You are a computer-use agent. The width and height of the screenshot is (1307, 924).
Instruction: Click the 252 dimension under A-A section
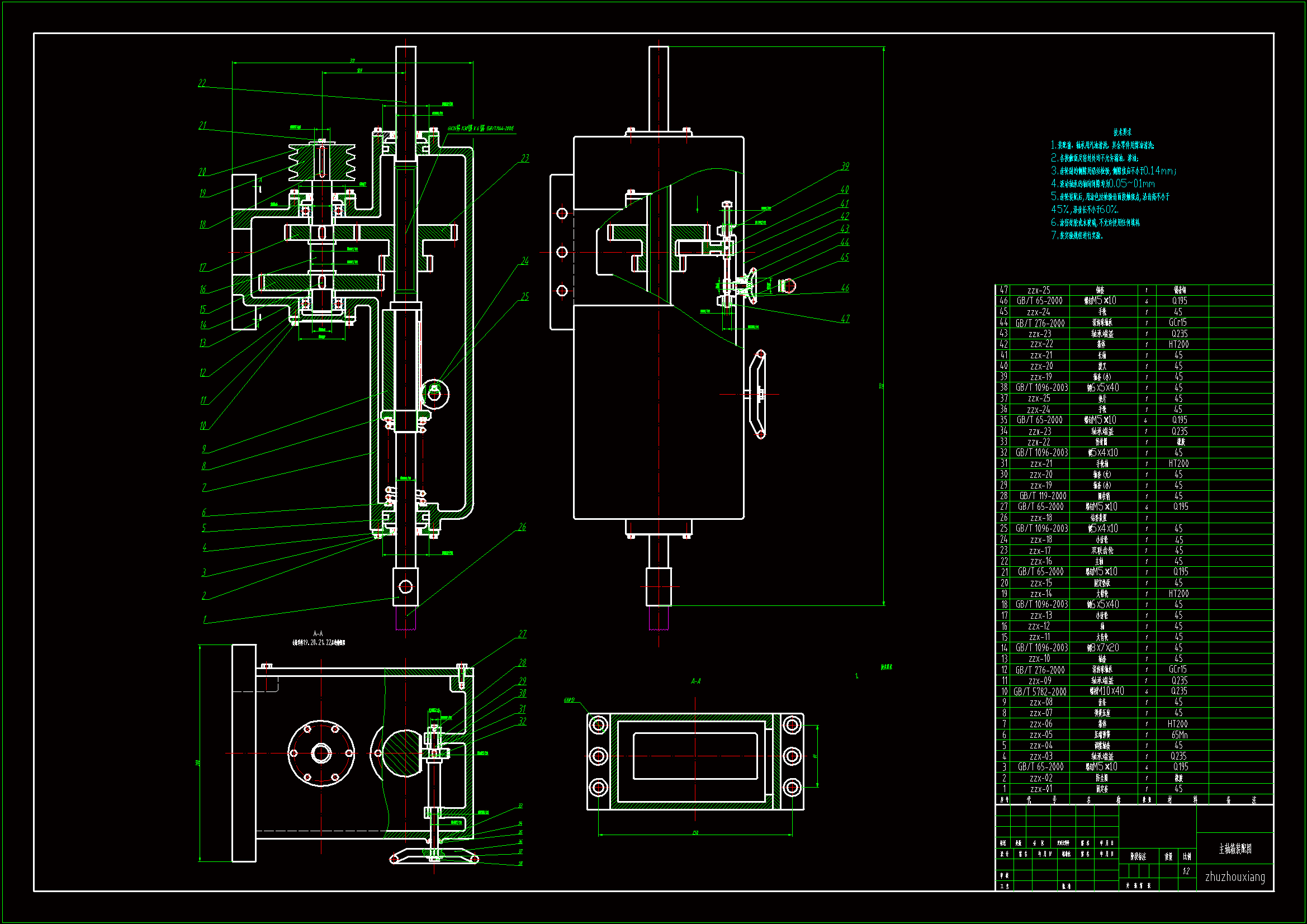(695, 833)
